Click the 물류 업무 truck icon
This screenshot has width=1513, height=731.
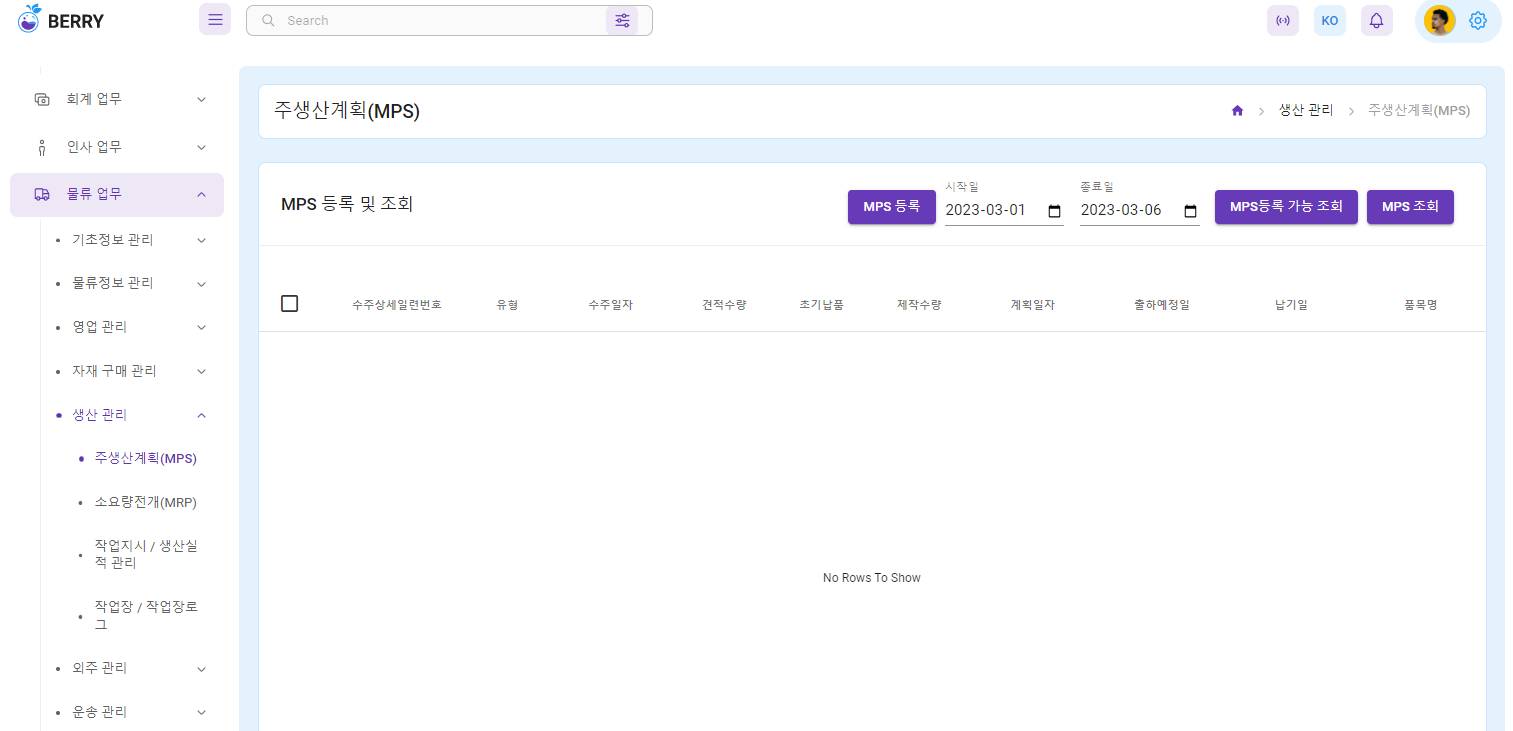click(42, 194)
